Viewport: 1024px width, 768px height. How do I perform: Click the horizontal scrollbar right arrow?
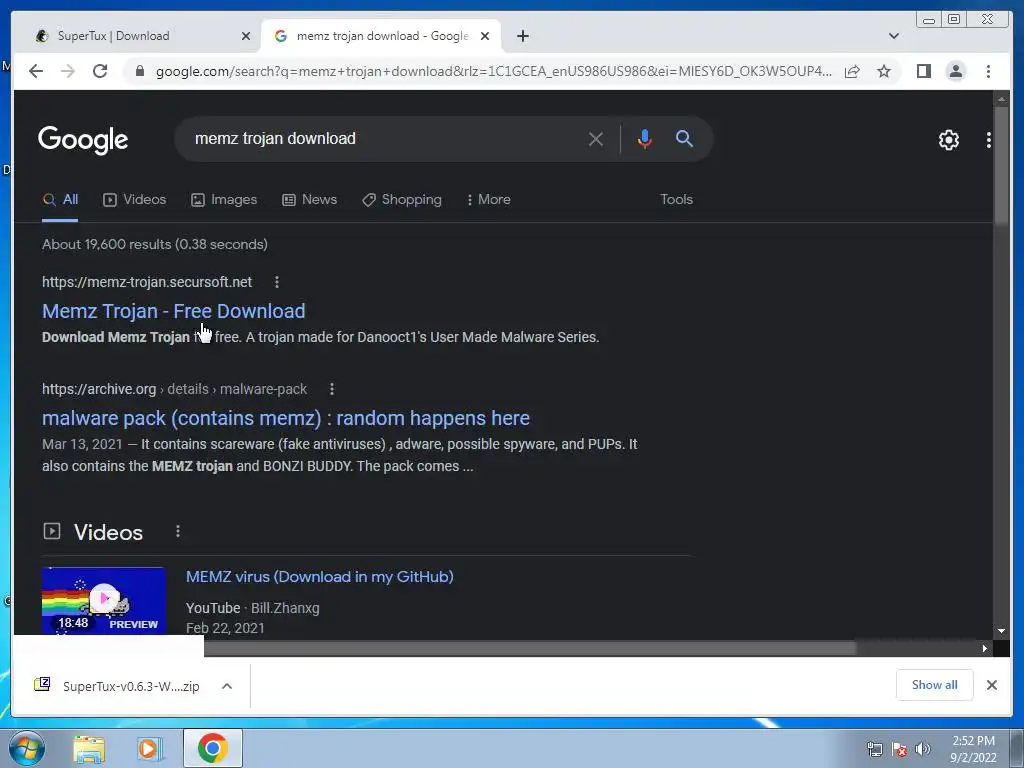coord(984,648)
